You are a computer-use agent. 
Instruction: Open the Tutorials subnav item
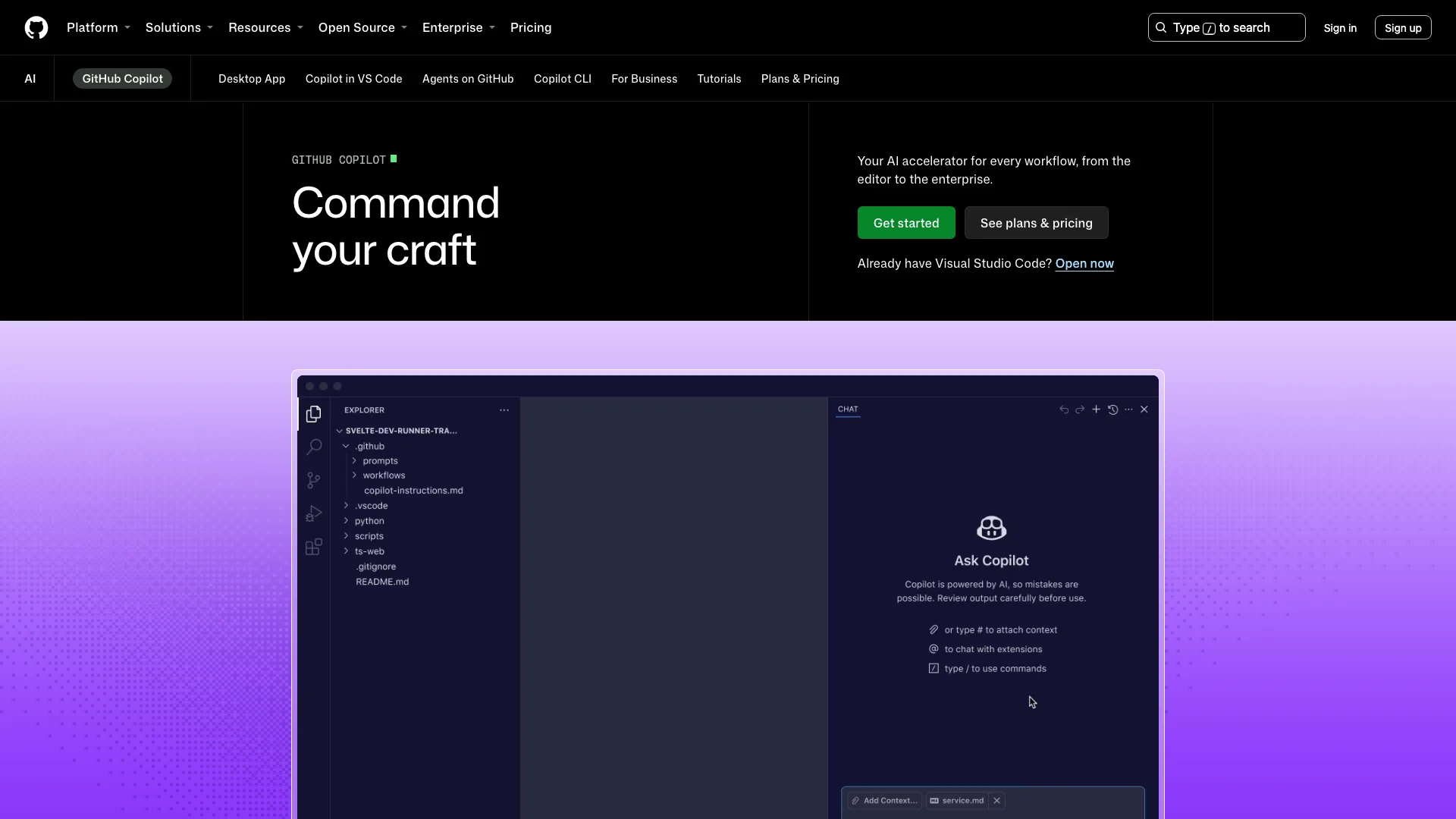coord(720,79)
